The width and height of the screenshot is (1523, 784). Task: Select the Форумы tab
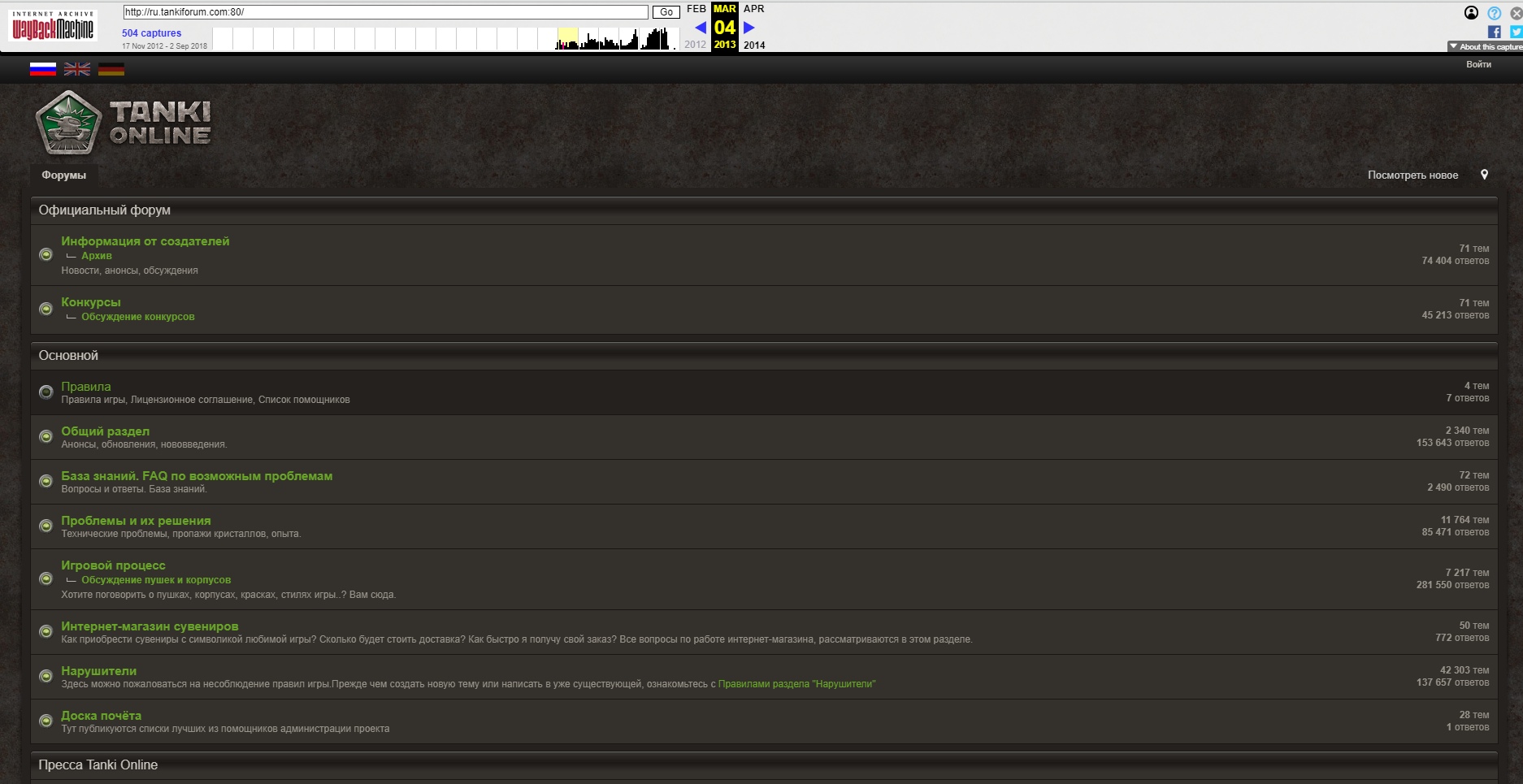click(64, 175)
